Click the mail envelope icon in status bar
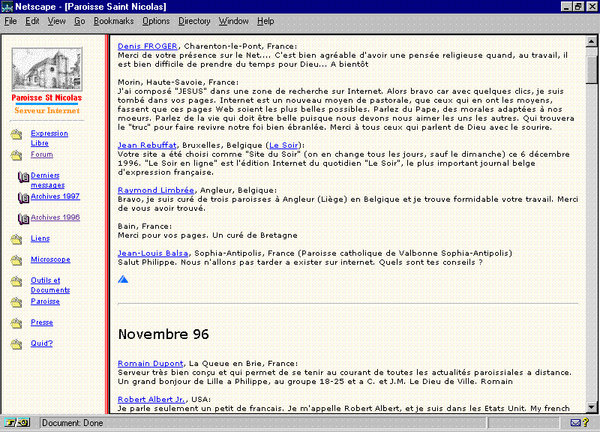The height and width of the screenshot is (432, 600). tap(575, 423)
